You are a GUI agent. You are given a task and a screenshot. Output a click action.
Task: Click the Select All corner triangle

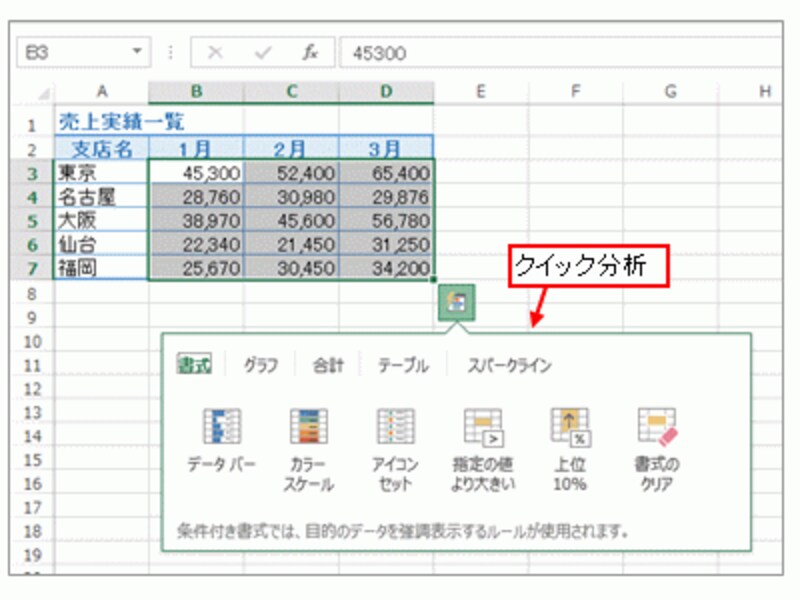44,93
